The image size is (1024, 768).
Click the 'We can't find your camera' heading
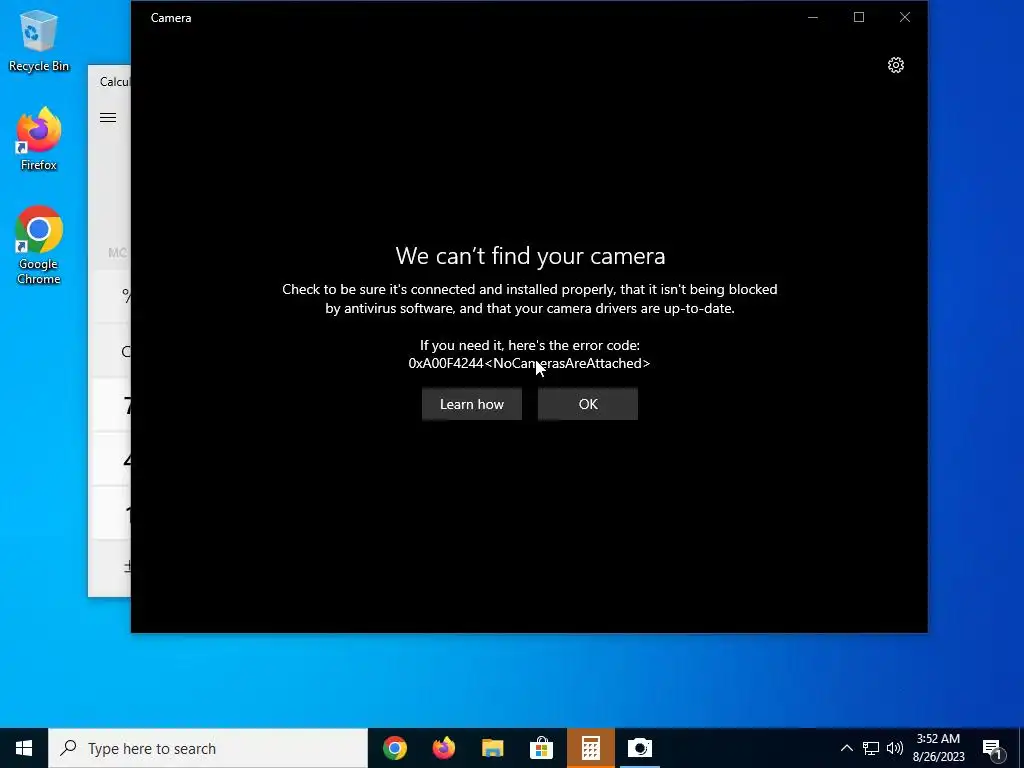click(x=530, y=256)
